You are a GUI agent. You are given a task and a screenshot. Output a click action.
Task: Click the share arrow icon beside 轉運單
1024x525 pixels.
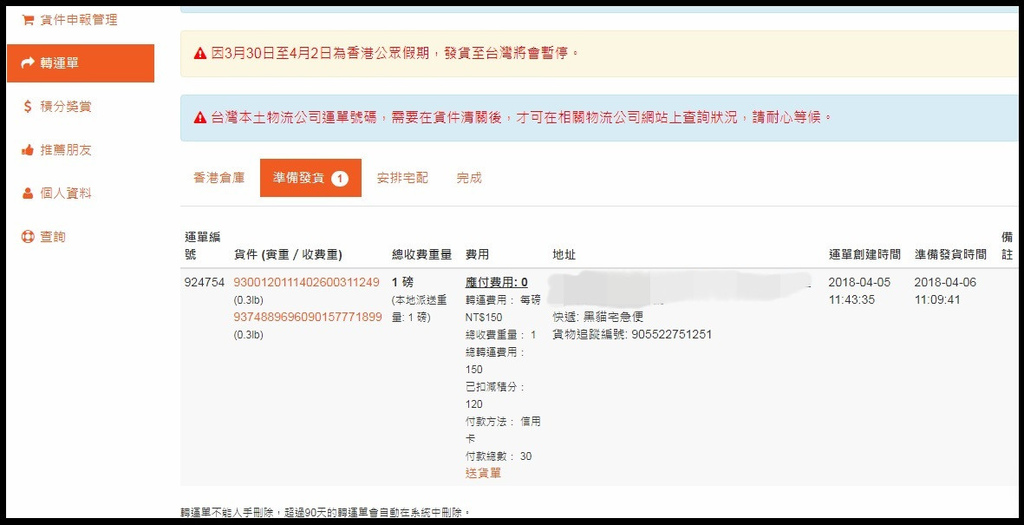(28, 63)
